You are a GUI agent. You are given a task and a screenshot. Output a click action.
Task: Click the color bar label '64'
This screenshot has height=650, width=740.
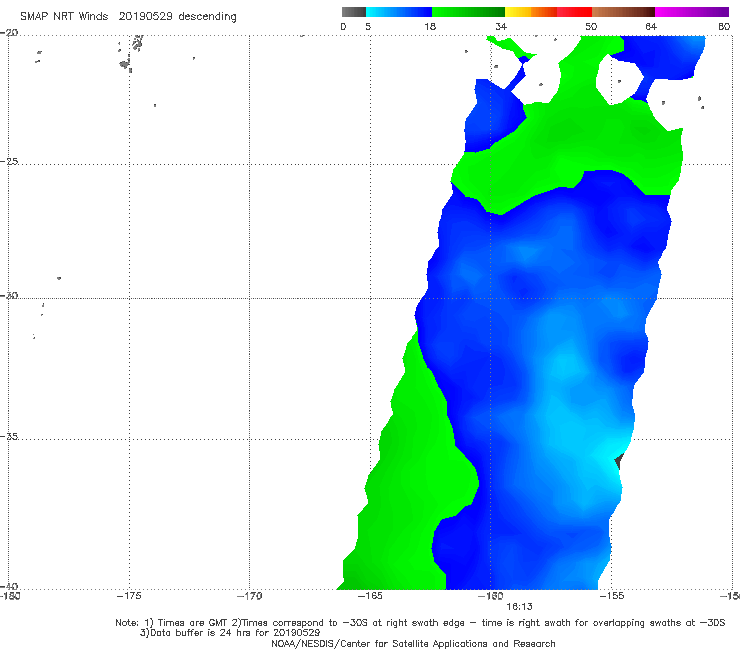pyautogui.click(x=651, y=26)
